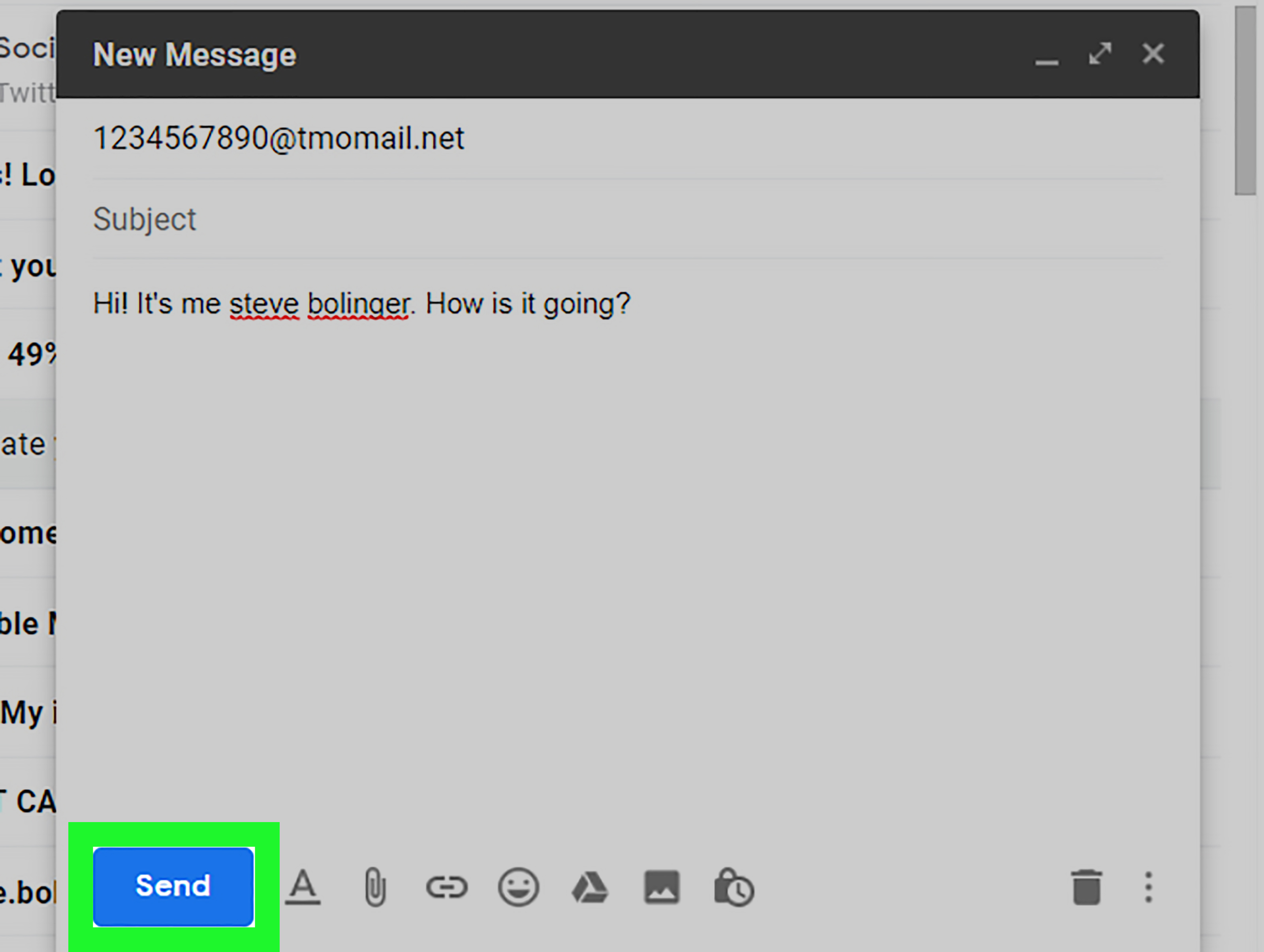Screen dimensions: 1264x952
Task: Discard draft using trash icon
Action: coord(1086,887)
